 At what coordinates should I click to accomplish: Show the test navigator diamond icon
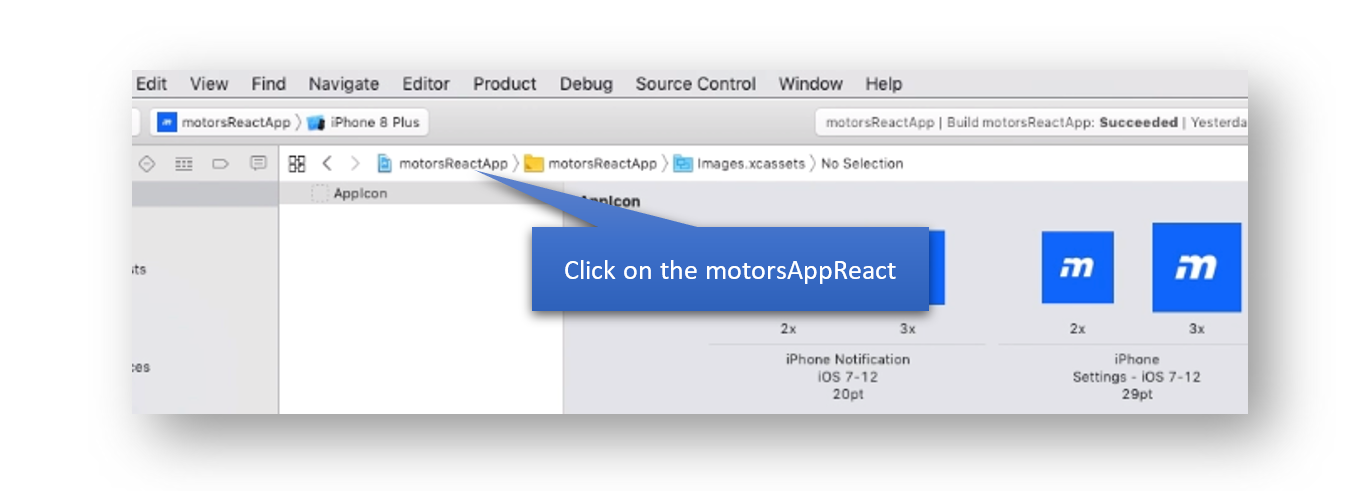(147, 163)
